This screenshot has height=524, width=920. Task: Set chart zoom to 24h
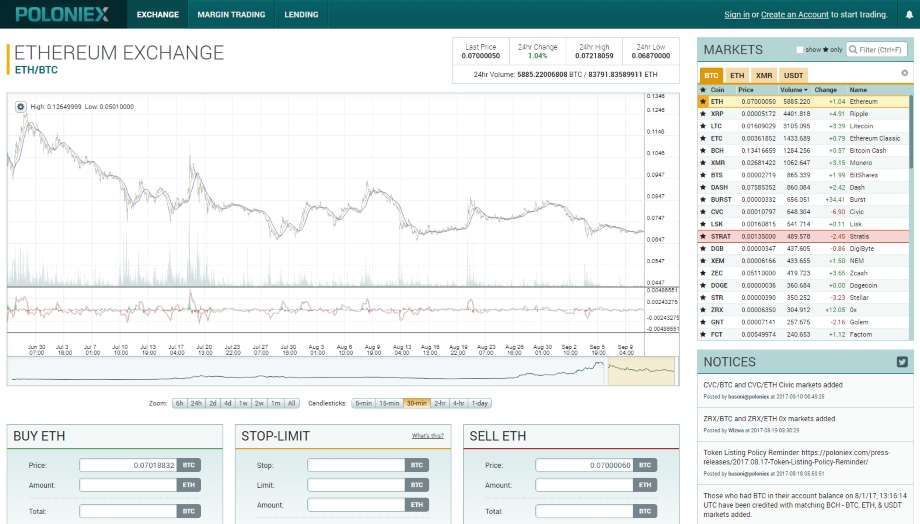point(196,404)
